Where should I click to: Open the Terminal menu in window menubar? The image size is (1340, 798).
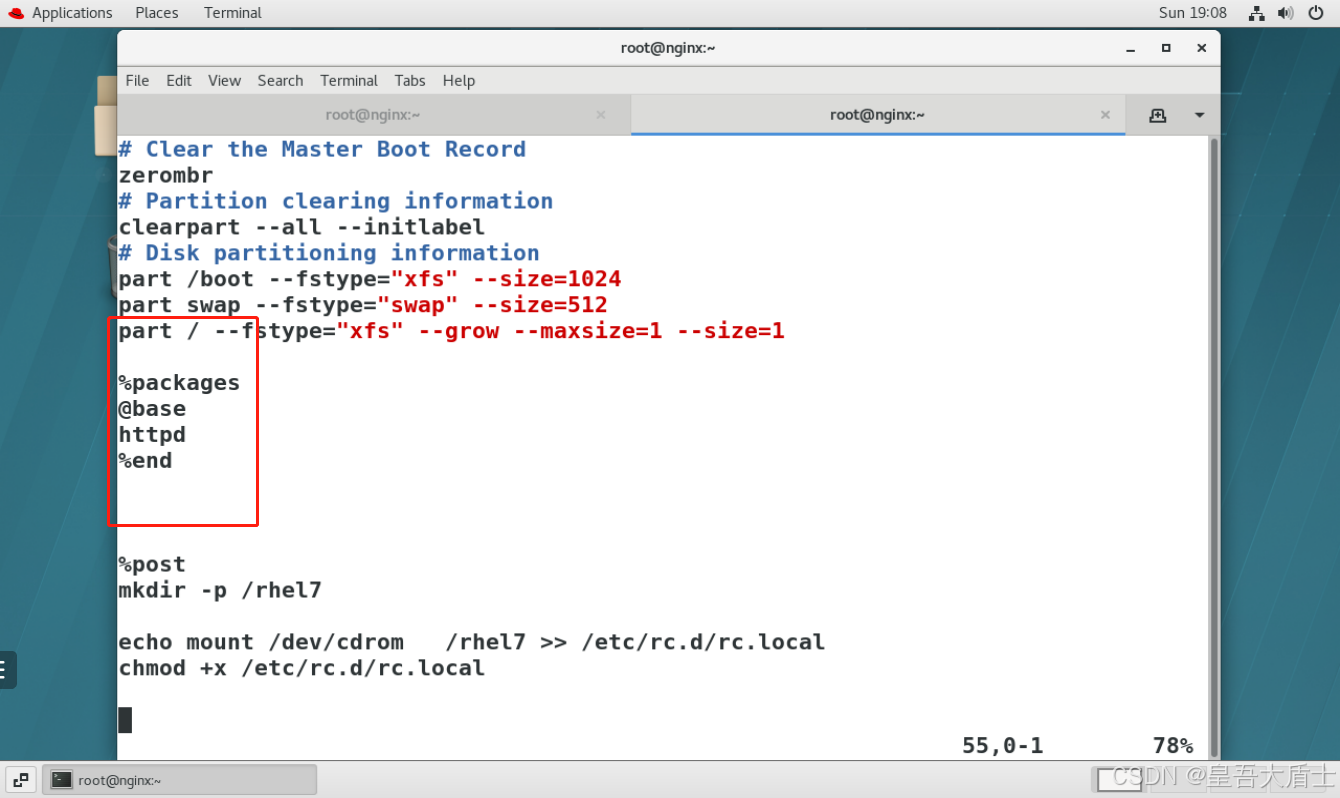[349, 80]
